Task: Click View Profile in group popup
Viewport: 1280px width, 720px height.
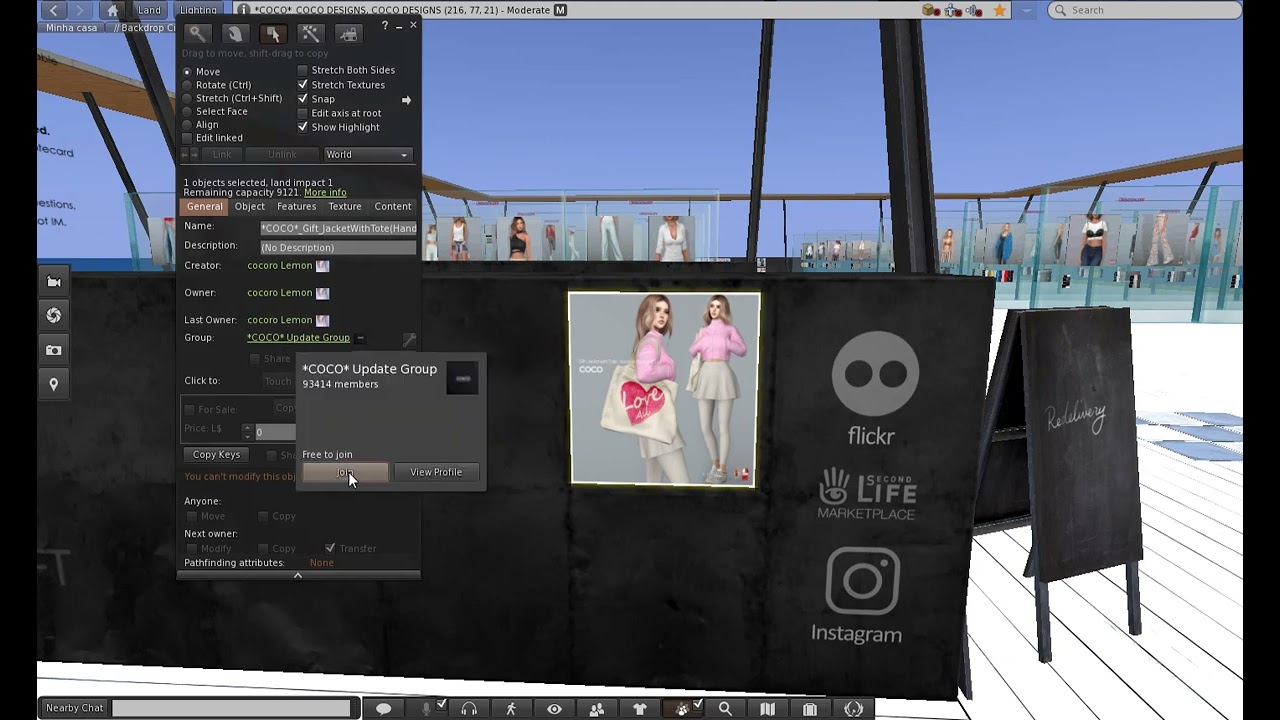Action: tap(436, 472)
